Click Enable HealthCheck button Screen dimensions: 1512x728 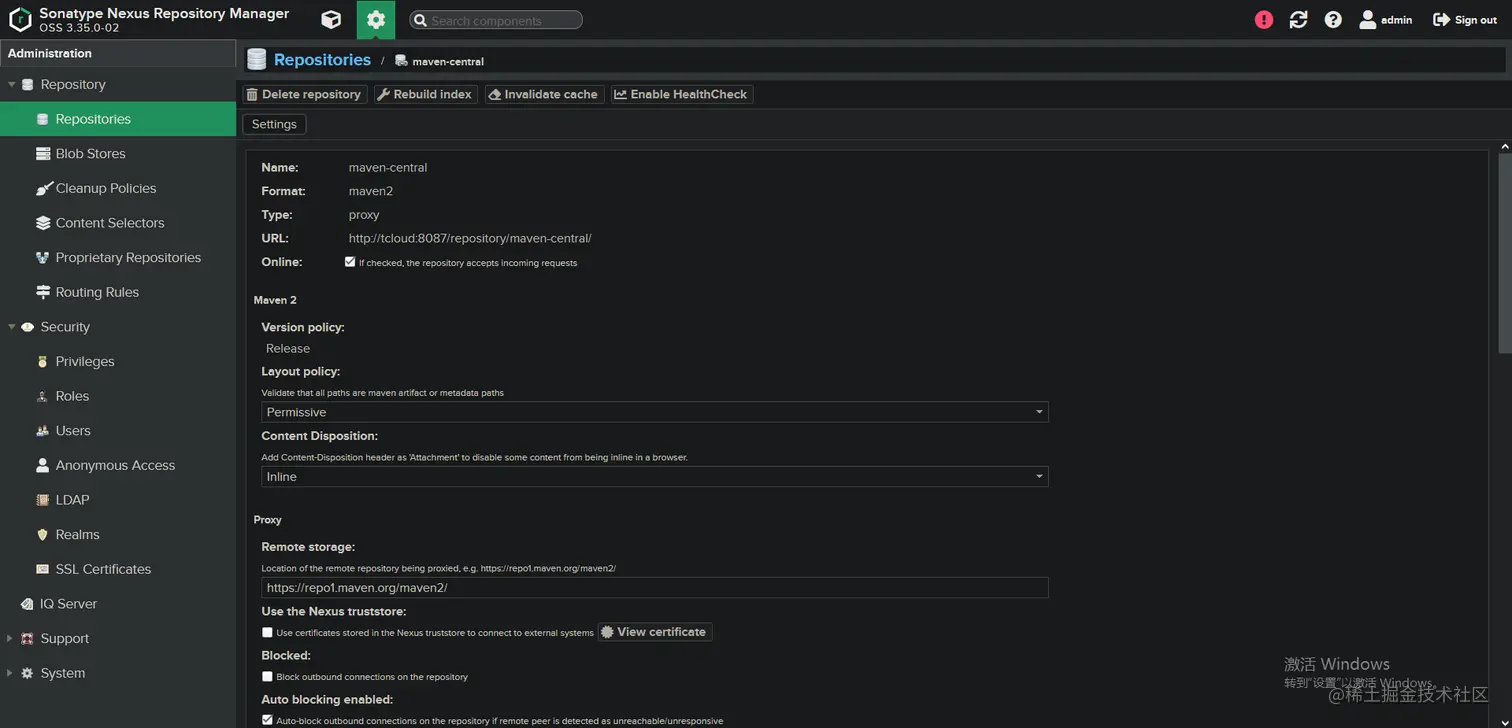point(682,94)
